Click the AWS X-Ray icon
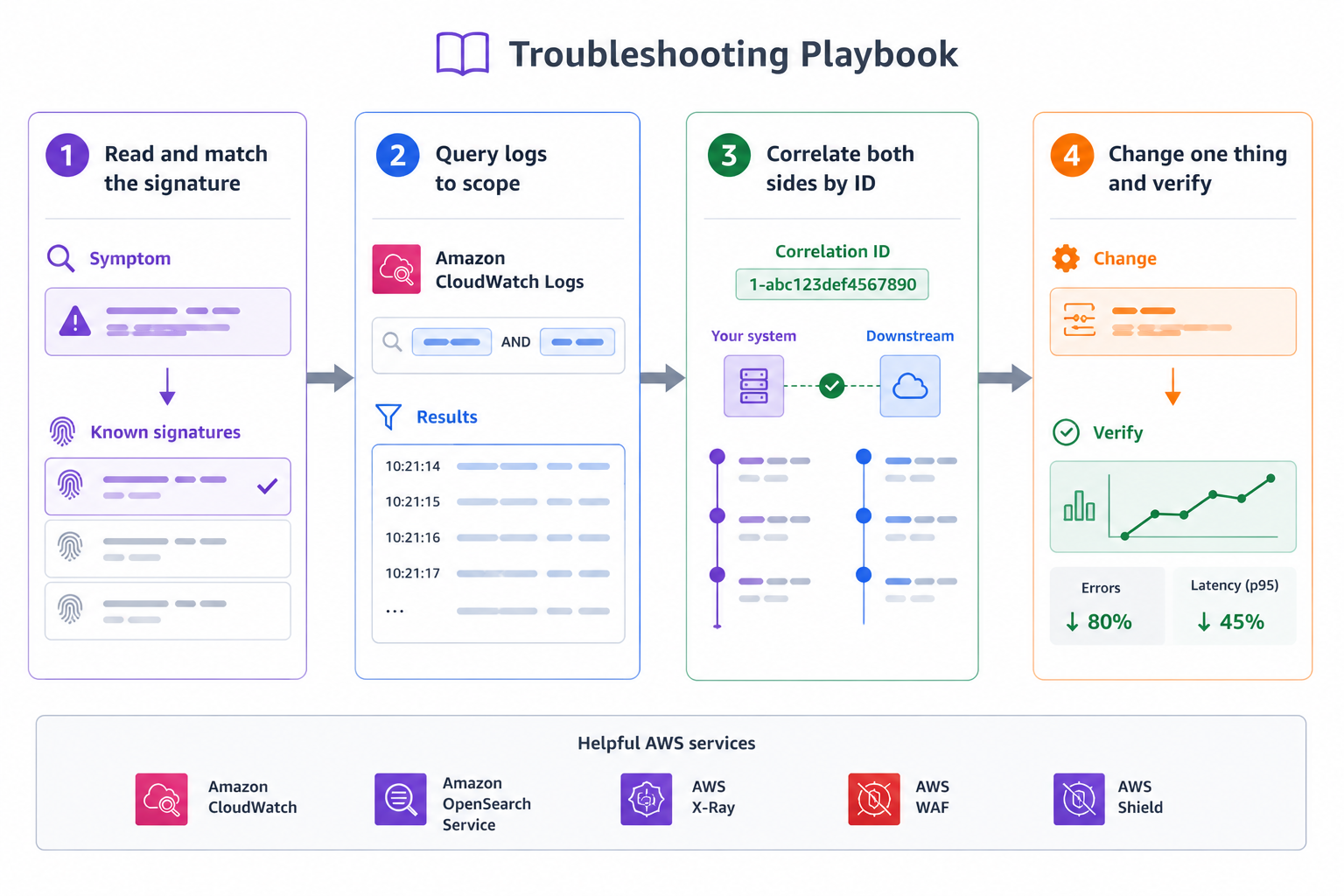 pos(647,799)
